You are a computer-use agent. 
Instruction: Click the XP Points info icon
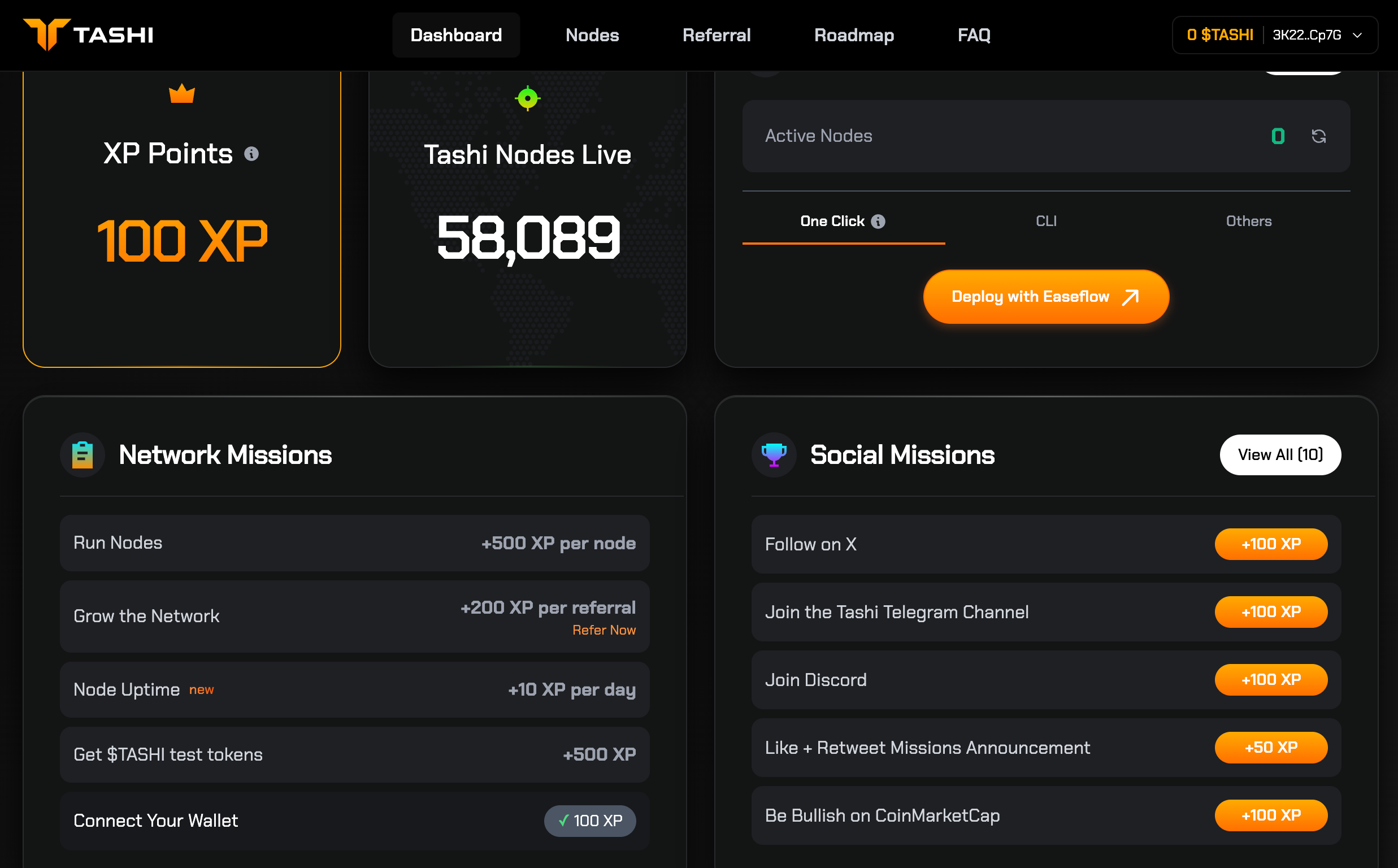251,154
